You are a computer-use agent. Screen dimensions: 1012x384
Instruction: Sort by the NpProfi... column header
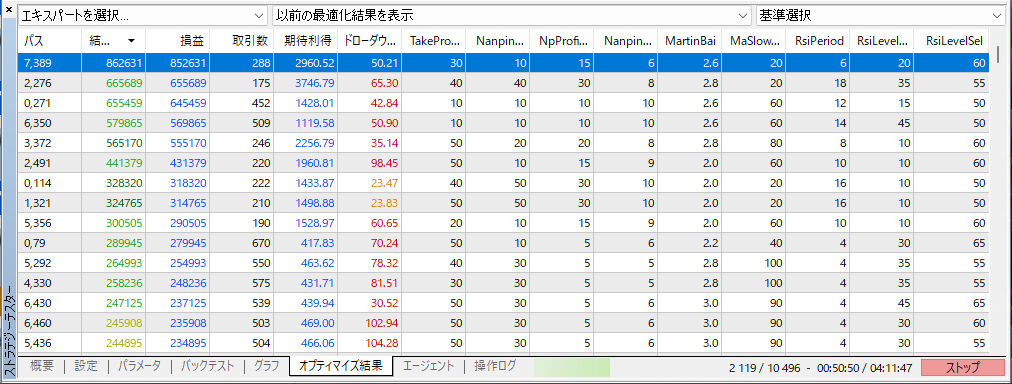tap(562, 41)
